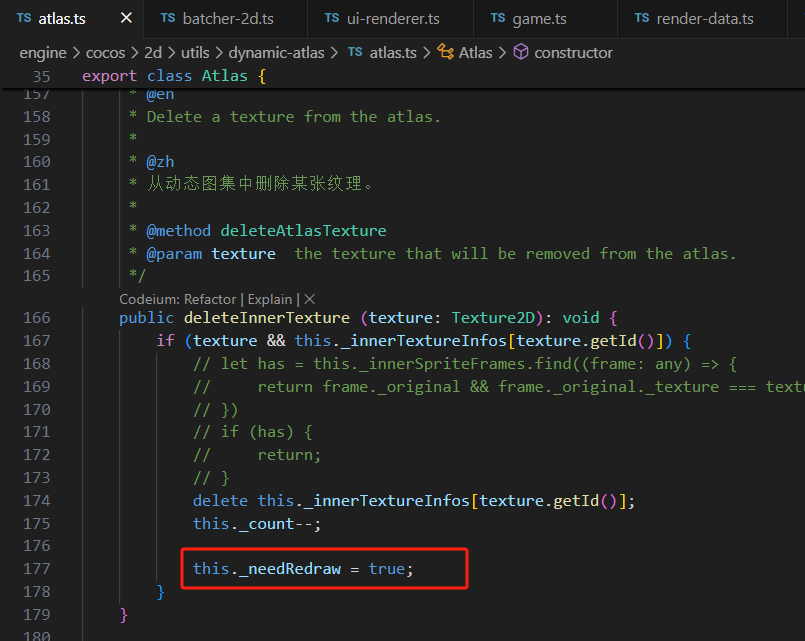805x641 pixels.
Task: Click the sticky header 'export class Atlas'
Action: click(174, 76)
